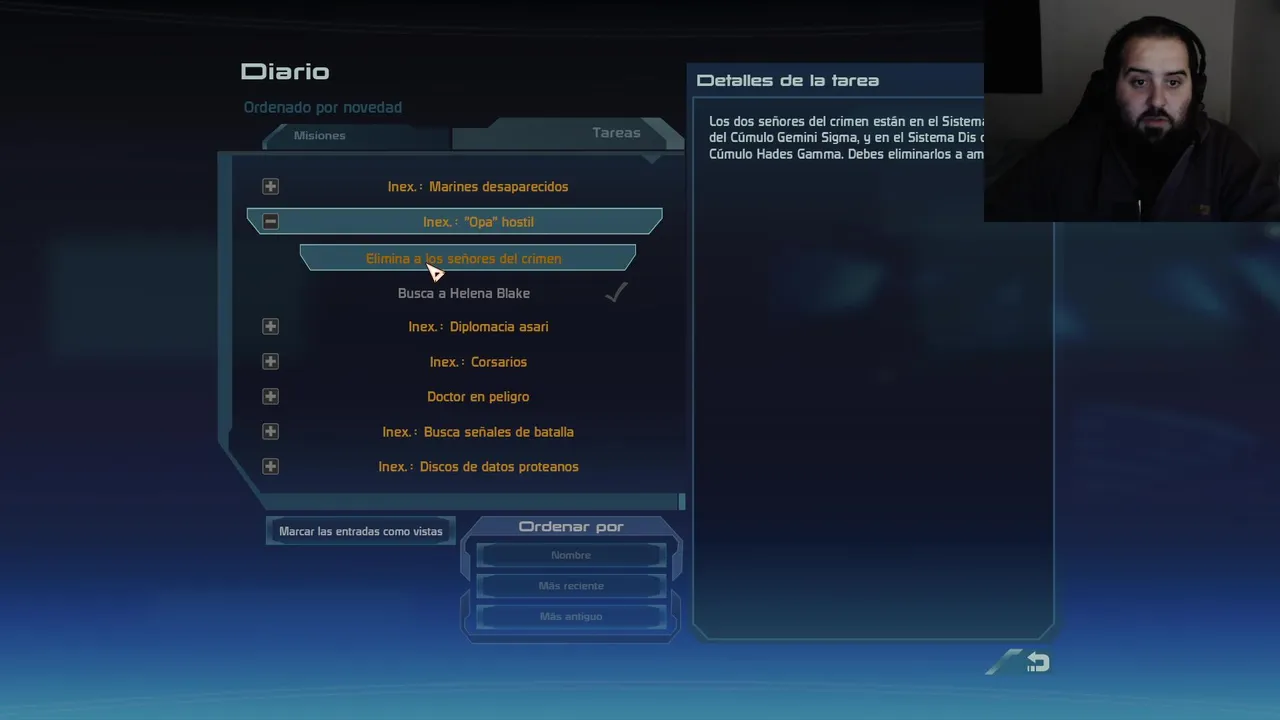Expand the Busca señales de batalla entry
The width and height of the screenshot is (1280, 720).
[x=270, y=432]
